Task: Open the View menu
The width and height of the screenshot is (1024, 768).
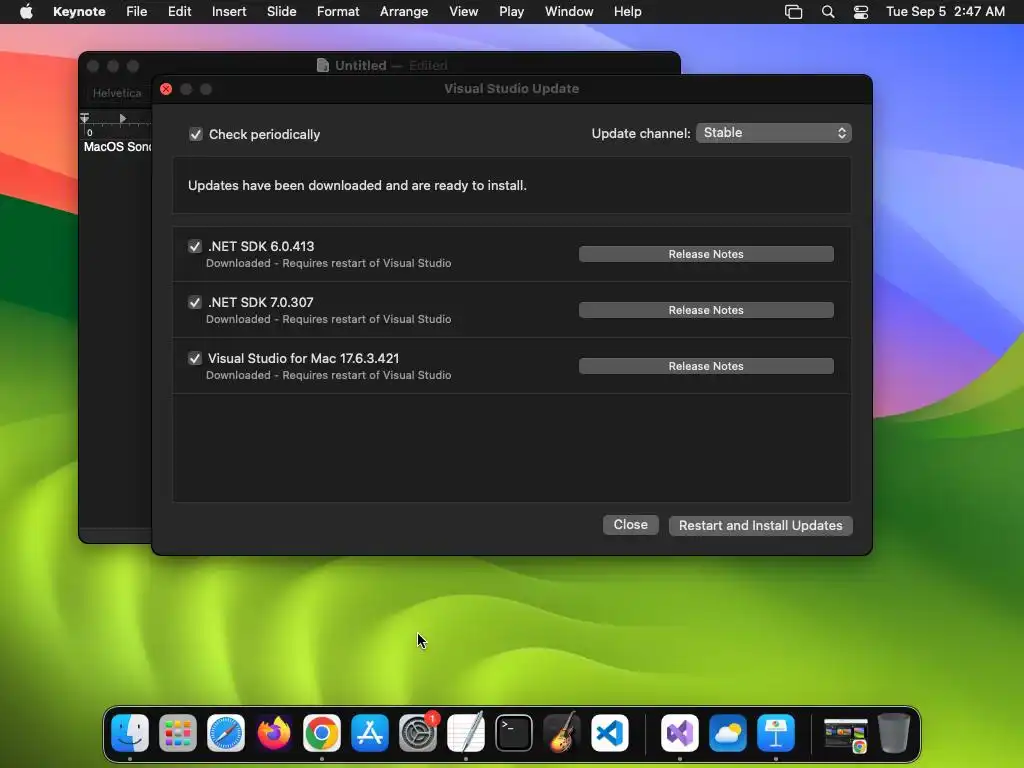Action: (464, 12)
